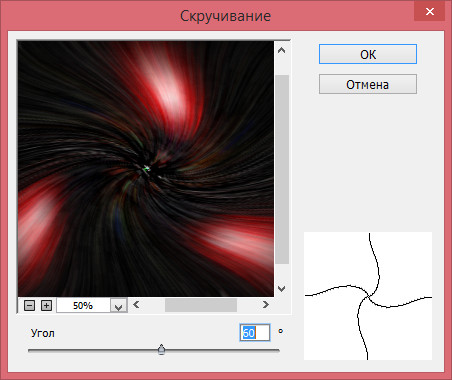Viewport: 452px width, 380px height.
Task: Click the Угол angle value field
Action: (x=255, y=333)
